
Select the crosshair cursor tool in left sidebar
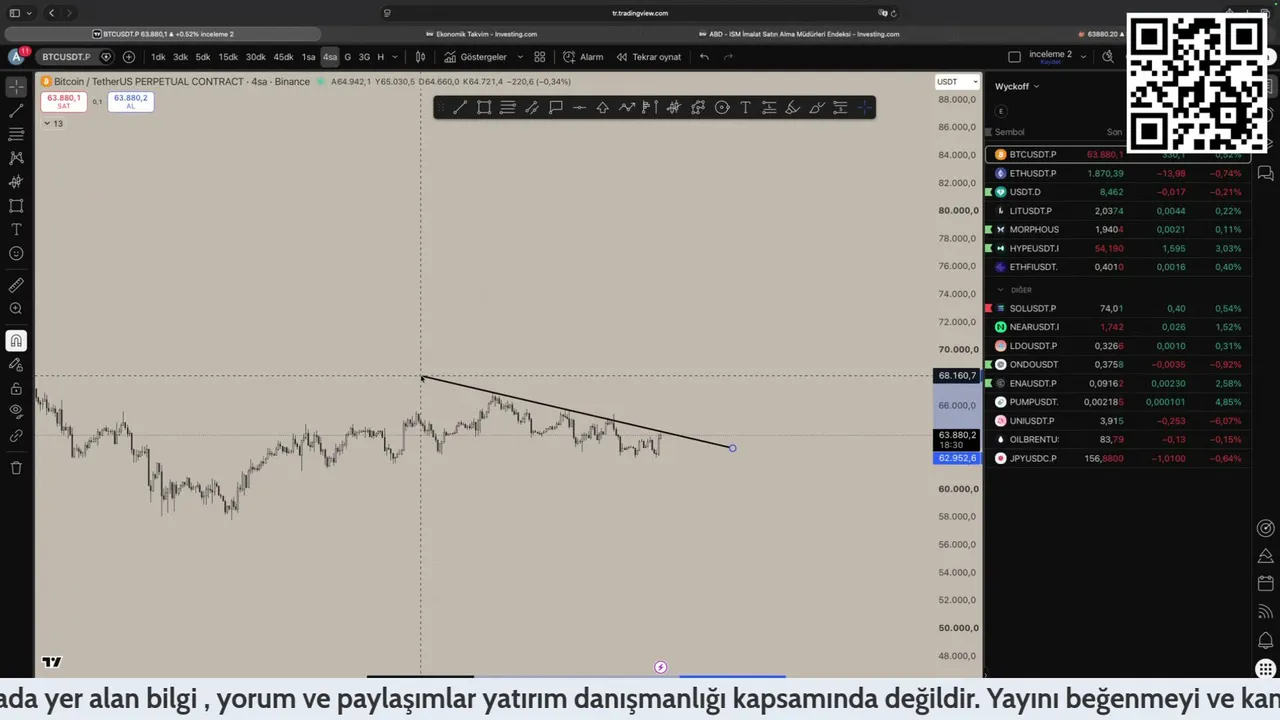point(16,87)
